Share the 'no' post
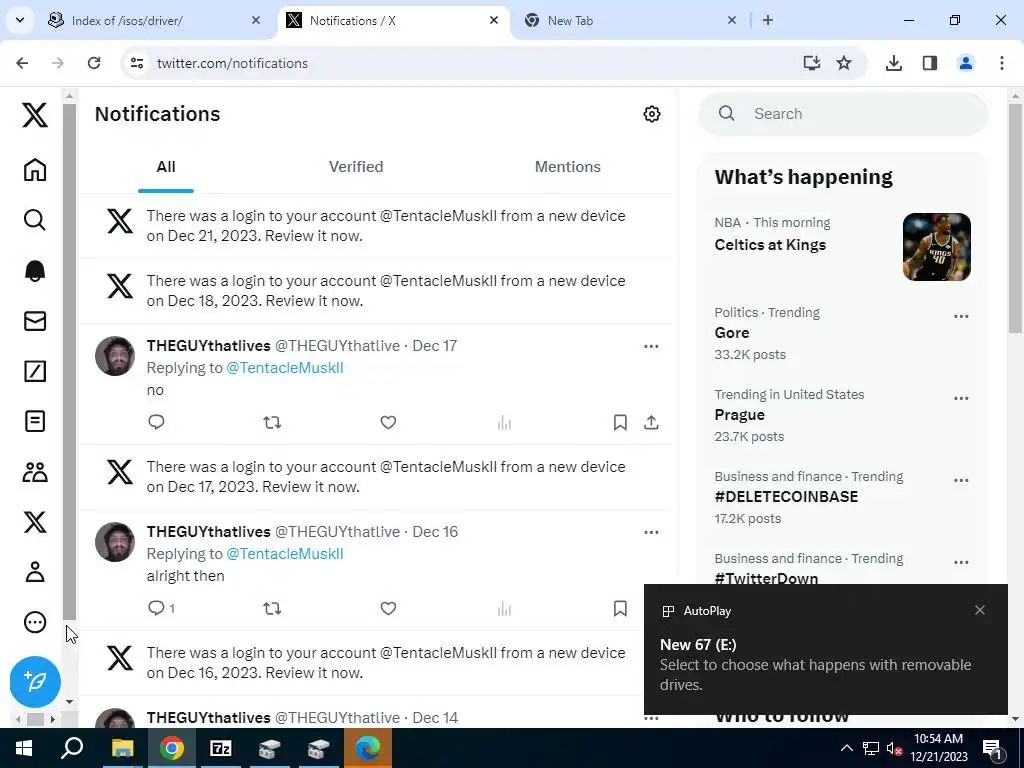This screenshot has width=1024, height=768. [651, 423]
